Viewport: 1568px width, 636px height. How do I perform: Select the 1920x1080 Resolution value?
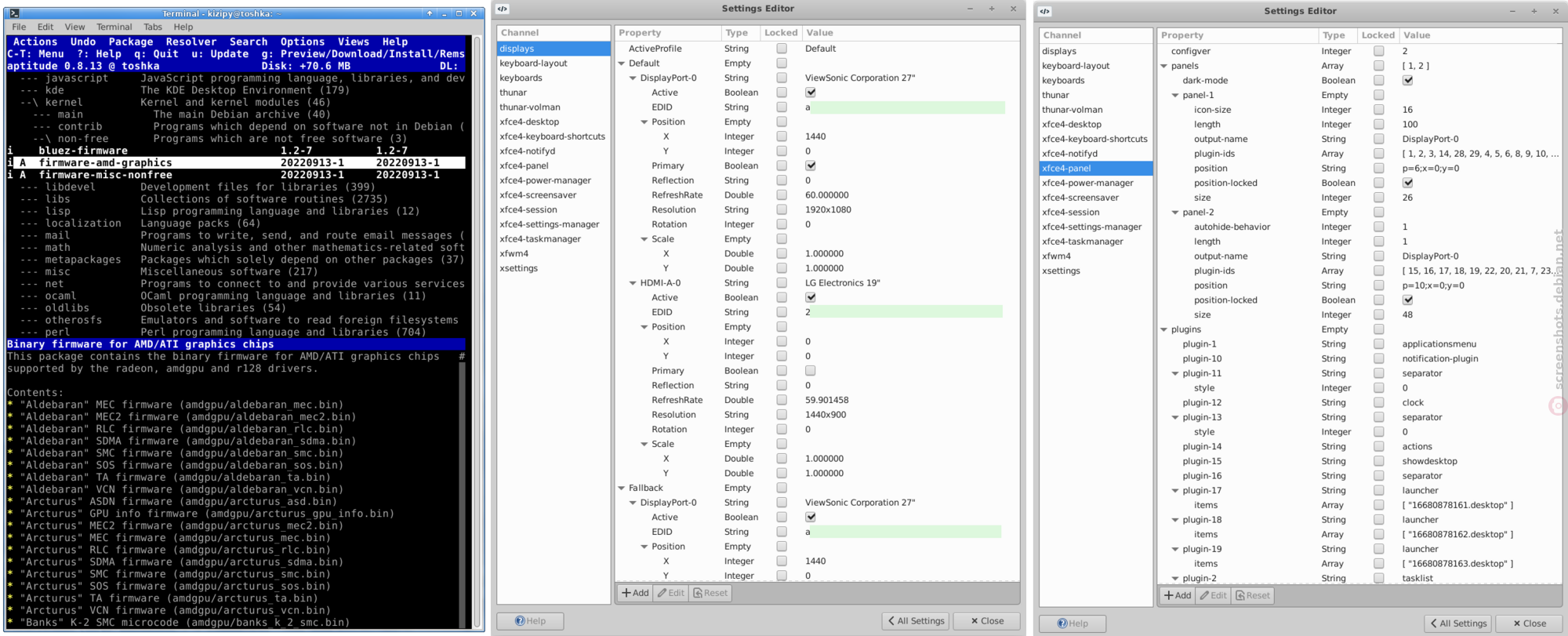click(x=828, y=210)
